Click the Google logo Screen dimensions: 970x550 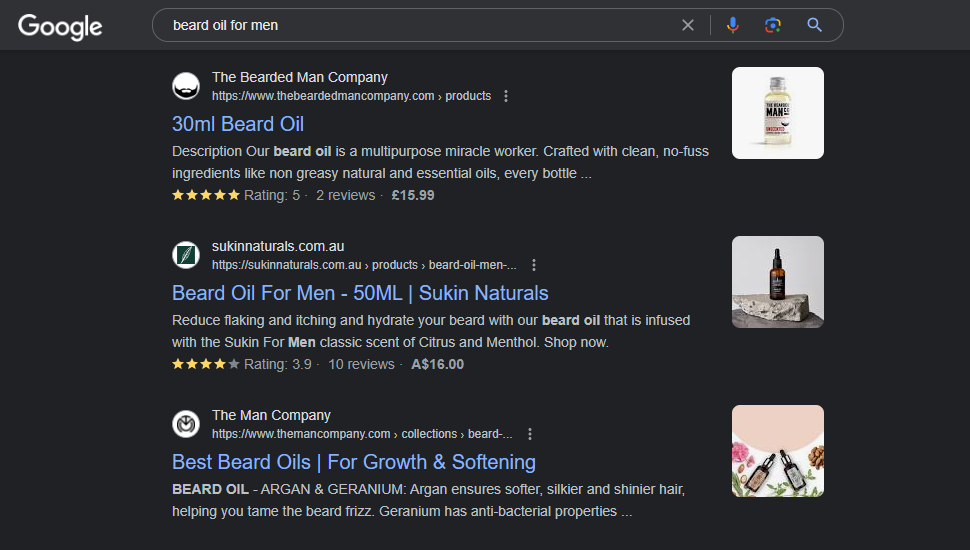pos(60,27)
